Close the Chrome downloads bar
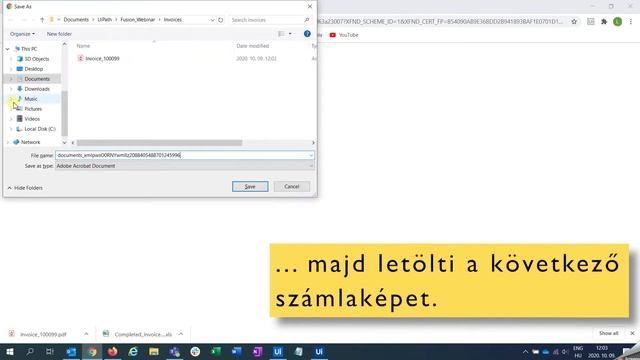Viewport: 640px width, 360px height. pyautogui.click(x=632, y=333)
